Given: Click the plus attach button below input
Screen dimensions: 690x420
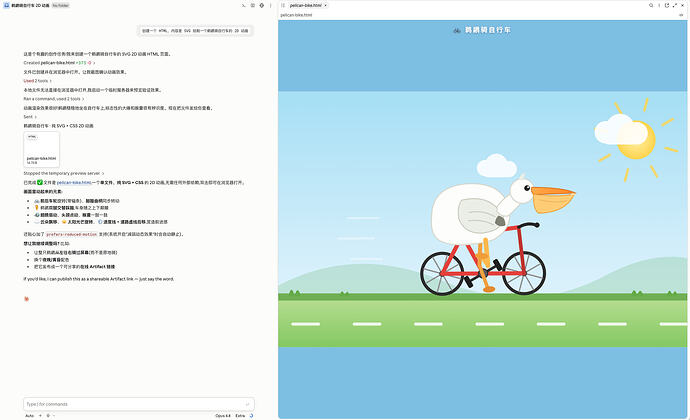Looking at the screenshot, I should point(40,416).
